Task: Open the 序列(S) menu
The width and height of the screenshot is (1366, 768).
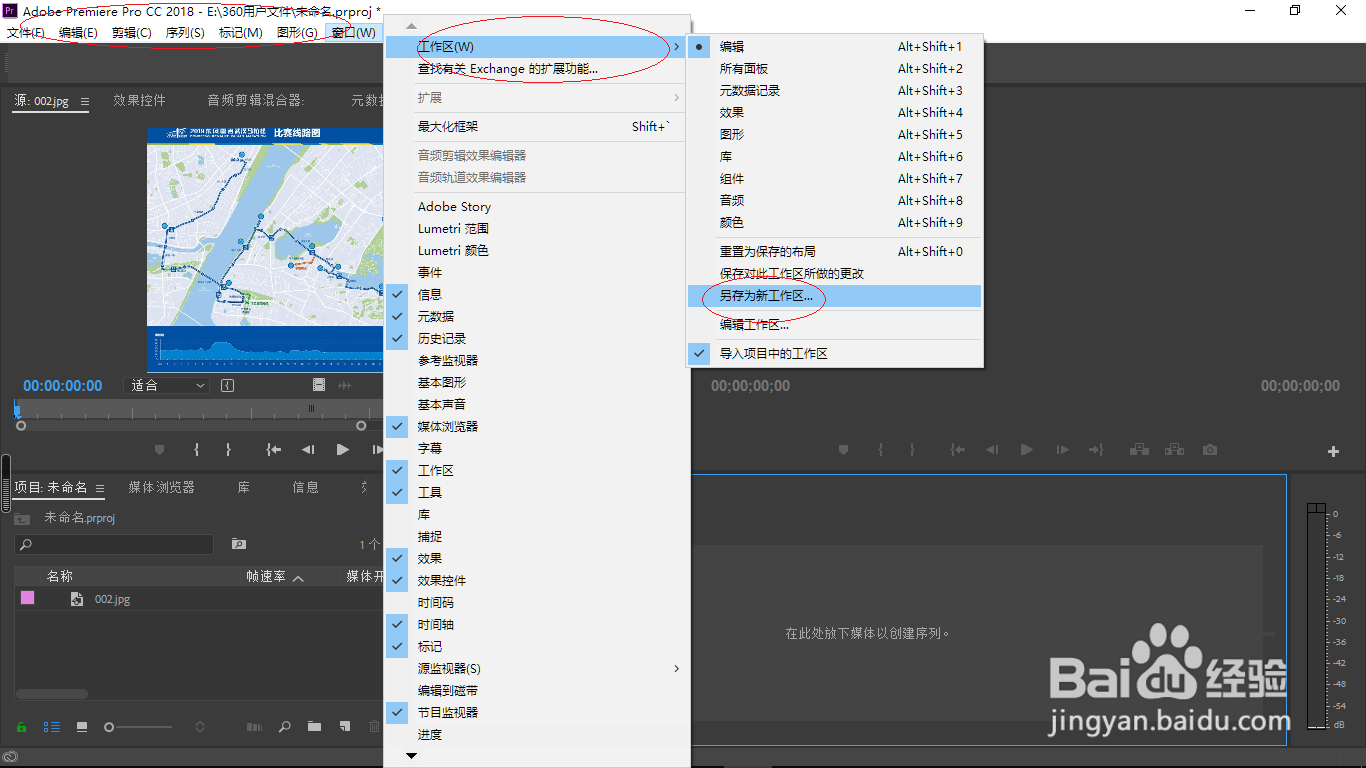Action: click(x=185, y=32)
